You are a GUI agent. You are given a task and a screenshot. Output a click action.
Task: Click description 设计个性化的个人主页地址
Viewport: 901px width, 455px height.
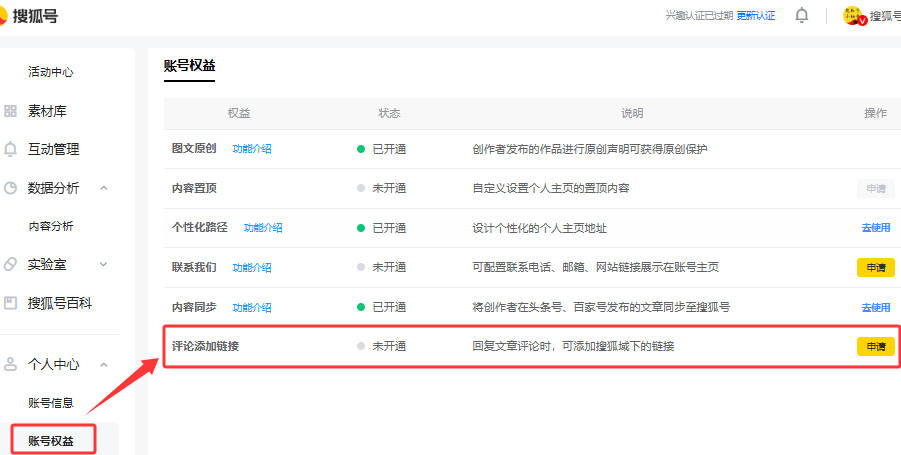540,228
